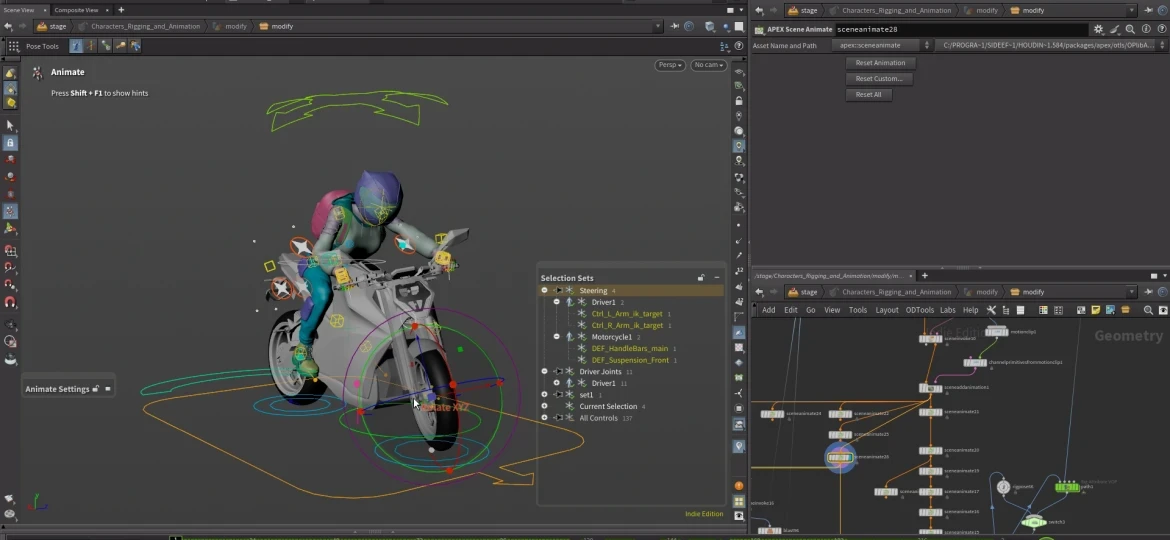Switch network editor to tree view icon
This screenshot has height=540, width=1170.
pyautogui.click(x=1006, y=310)
